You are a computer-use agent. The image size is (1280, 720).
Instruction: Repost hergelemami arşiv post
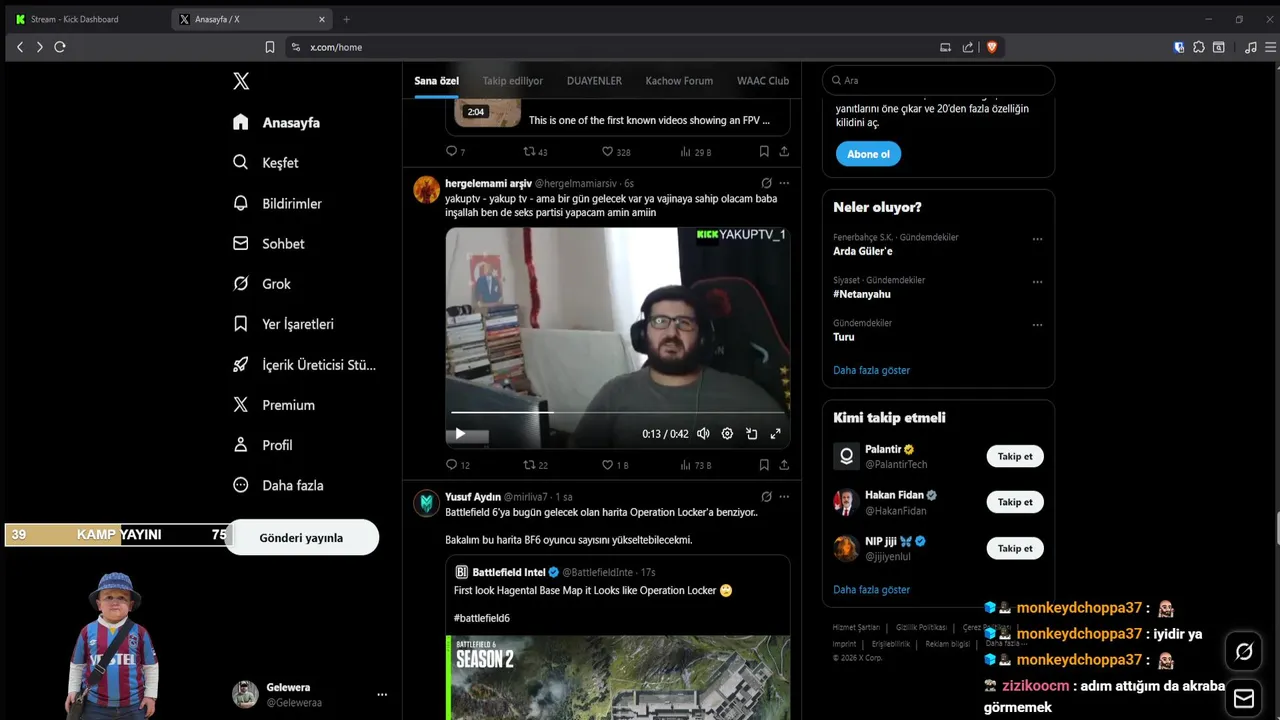pos(530,465)
